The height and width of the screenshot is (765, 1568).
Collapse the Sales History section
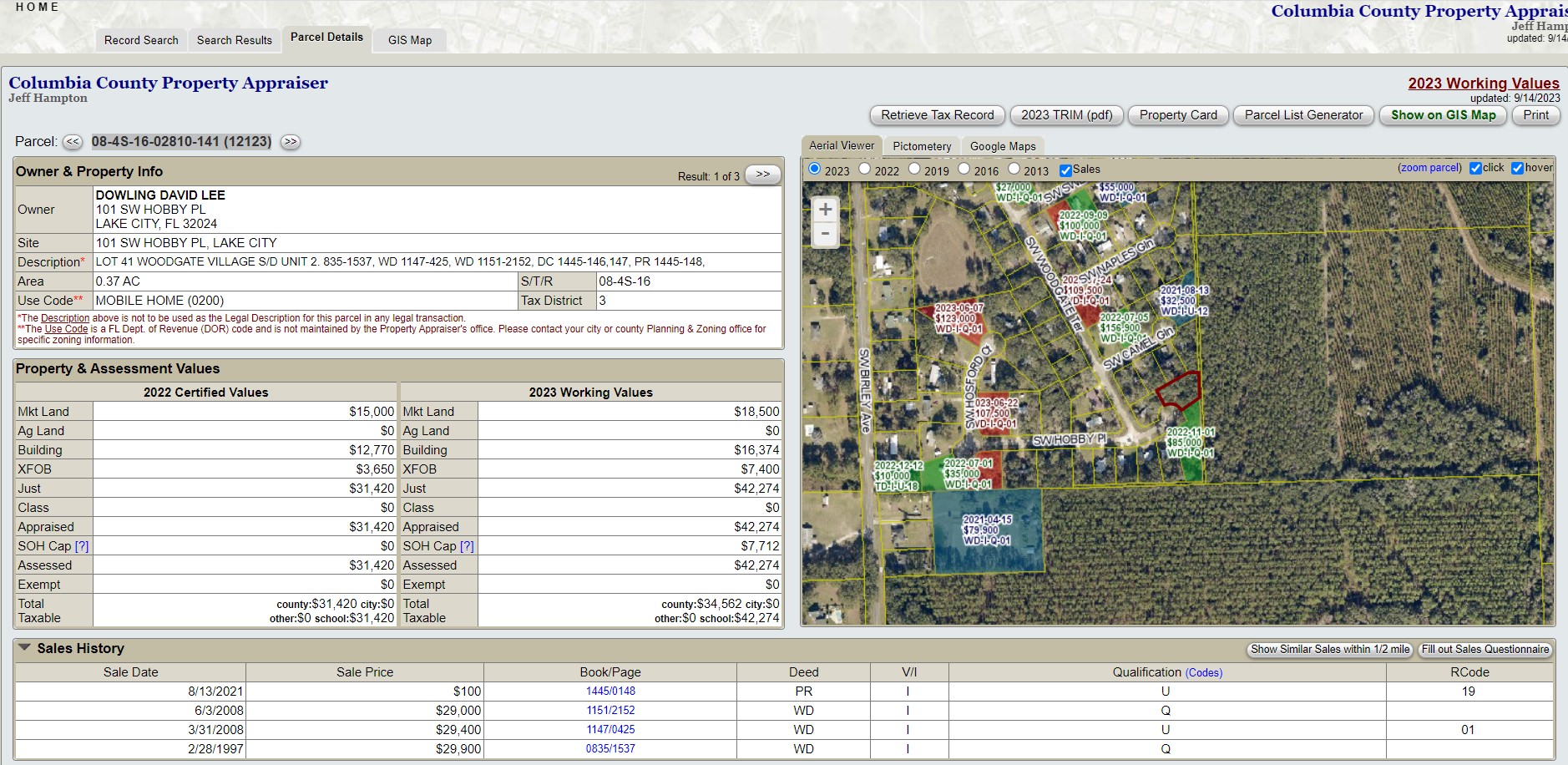(24, 648)
